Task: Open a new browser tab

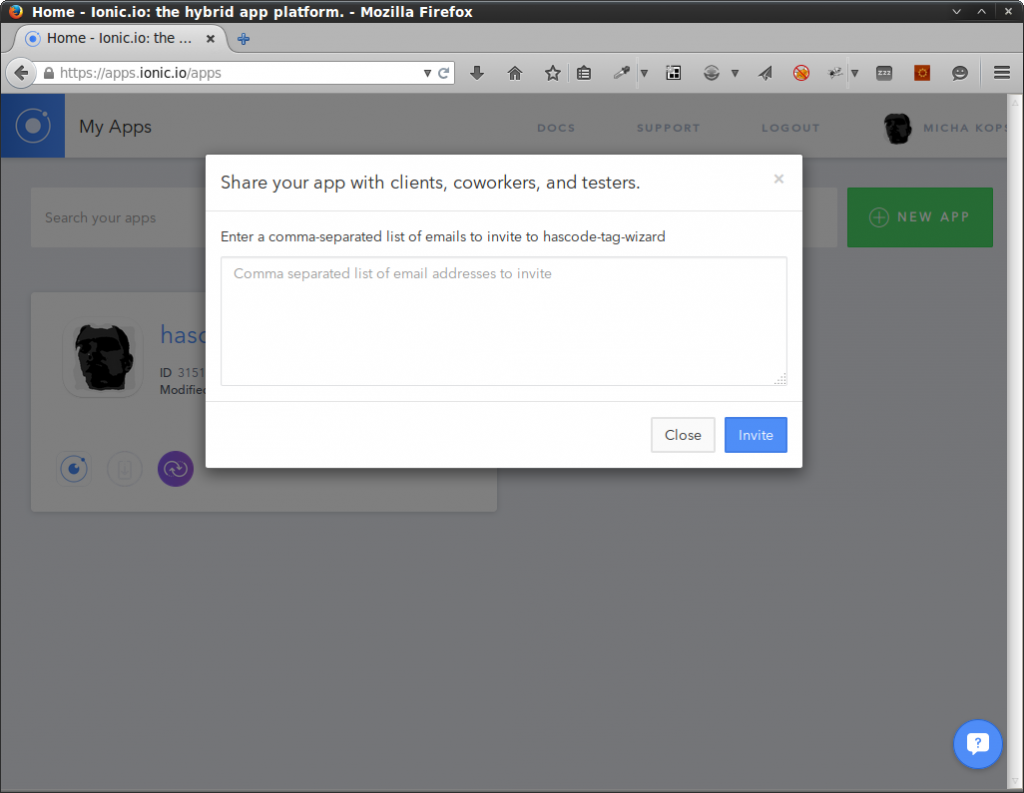Action: (x=243, y=39)
